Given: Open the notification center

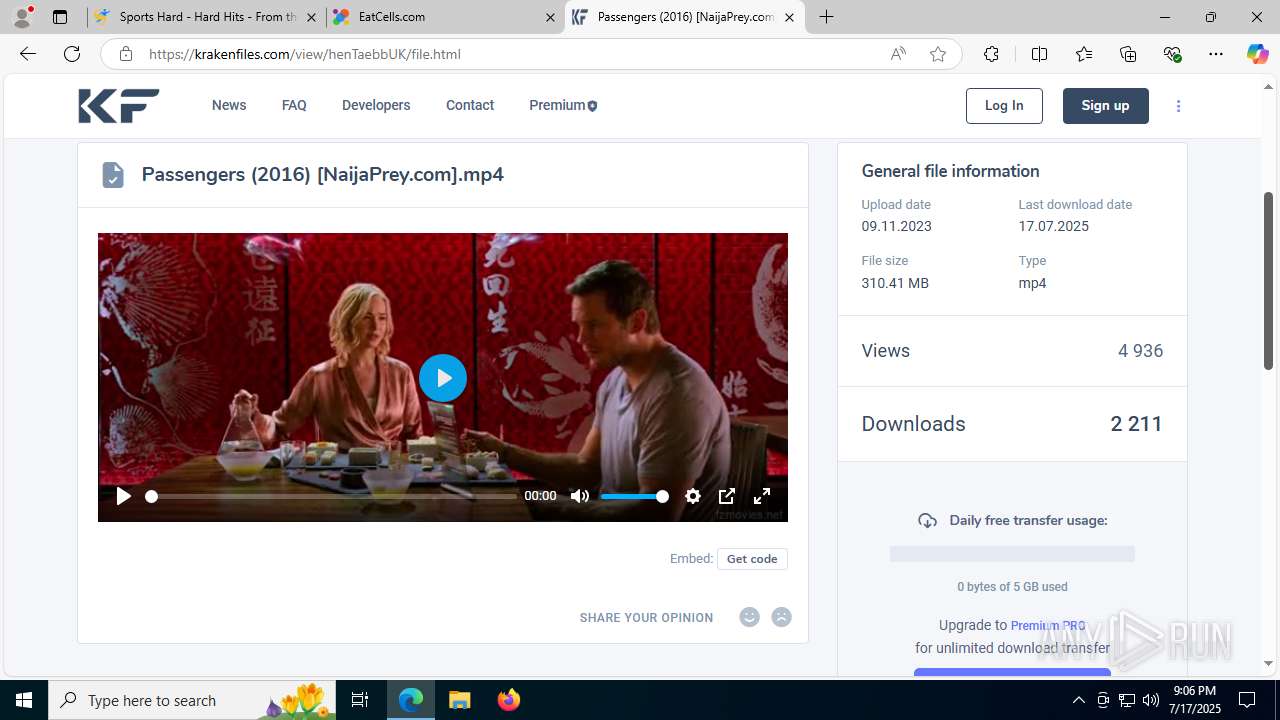Looking at the screenshot, I should 1247,700.
